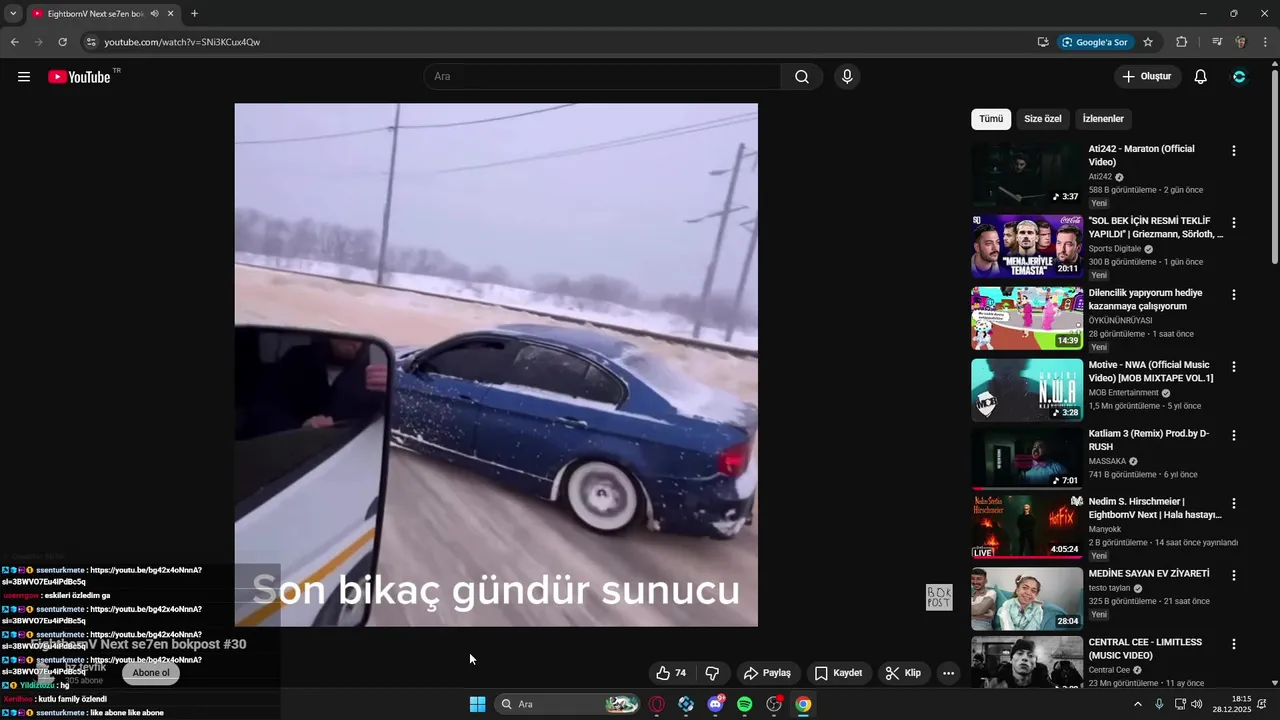Go back with browser back arrow
Screen dimensions: 1280x720
14,42
